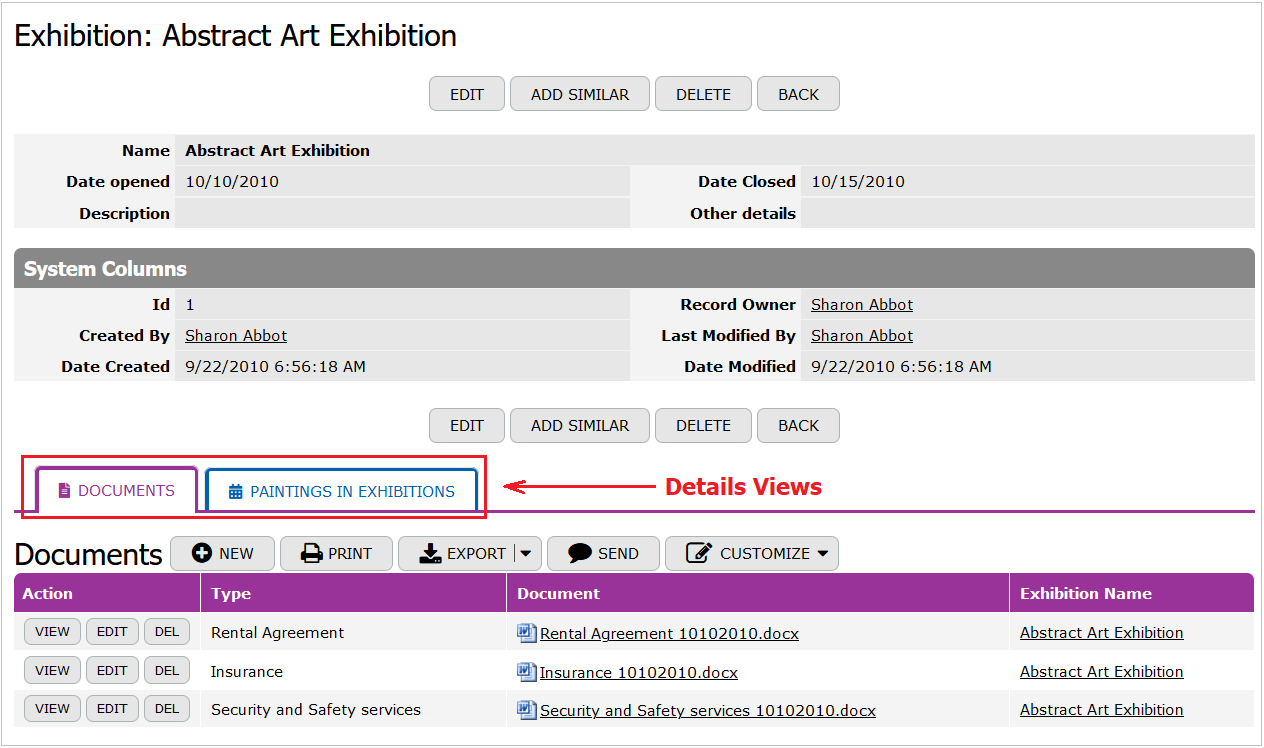Edit the Rental Agreement document row
This screenshot has height=748, width=1264.
tap(112, 632)
